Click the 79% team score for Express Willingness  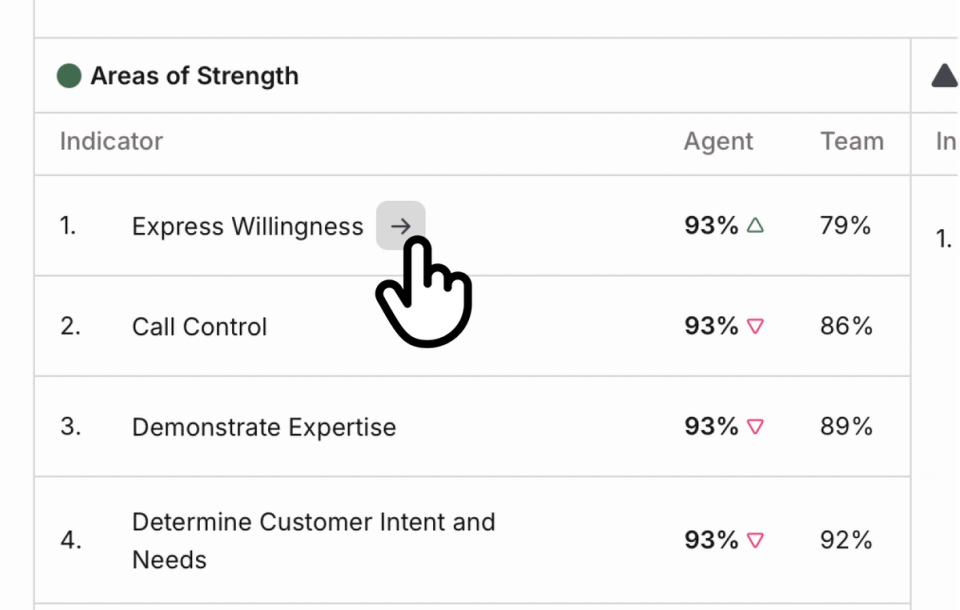click(x=844, y=225)
